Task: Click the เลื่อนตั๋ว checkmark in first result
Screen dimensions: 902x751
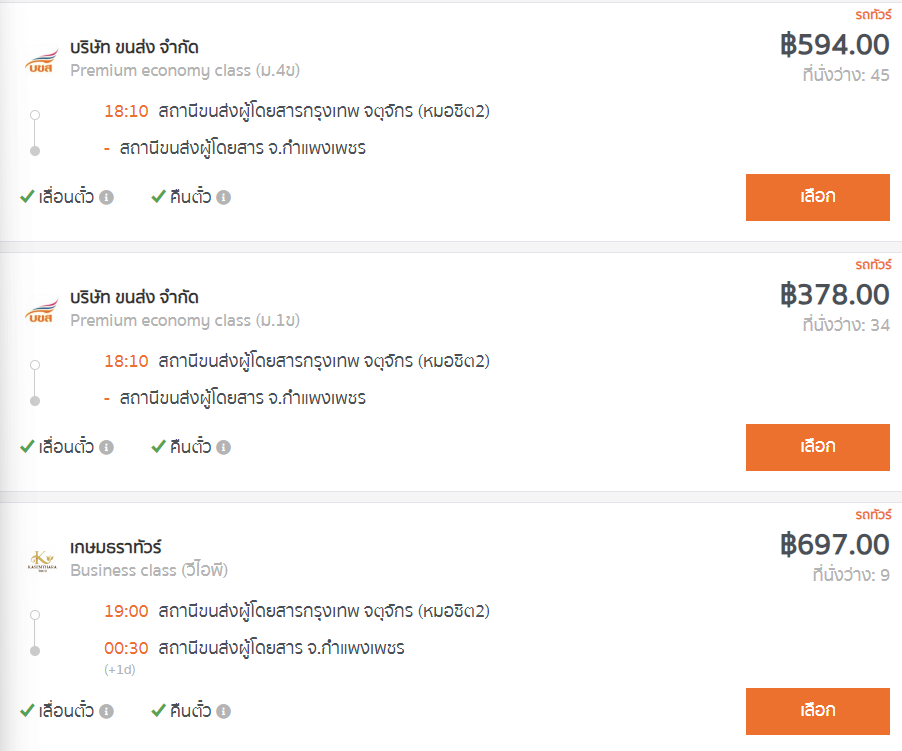Action: pos(27,197)
